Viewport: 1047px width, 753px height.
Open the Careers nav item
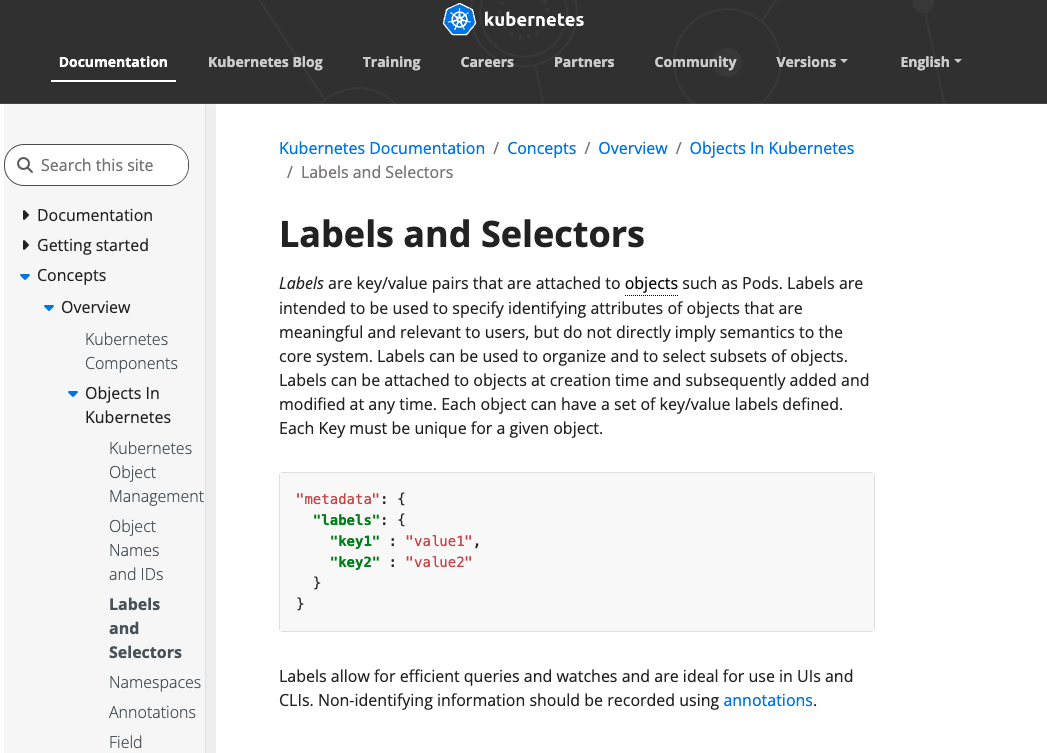coord(487,62)
